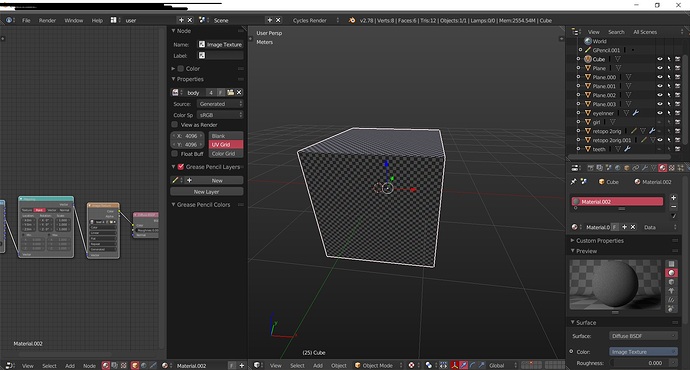Screen dimensions: 690x370
Task: Open the Object Data triangle properties tab
Action: click(x=653, y=168)
